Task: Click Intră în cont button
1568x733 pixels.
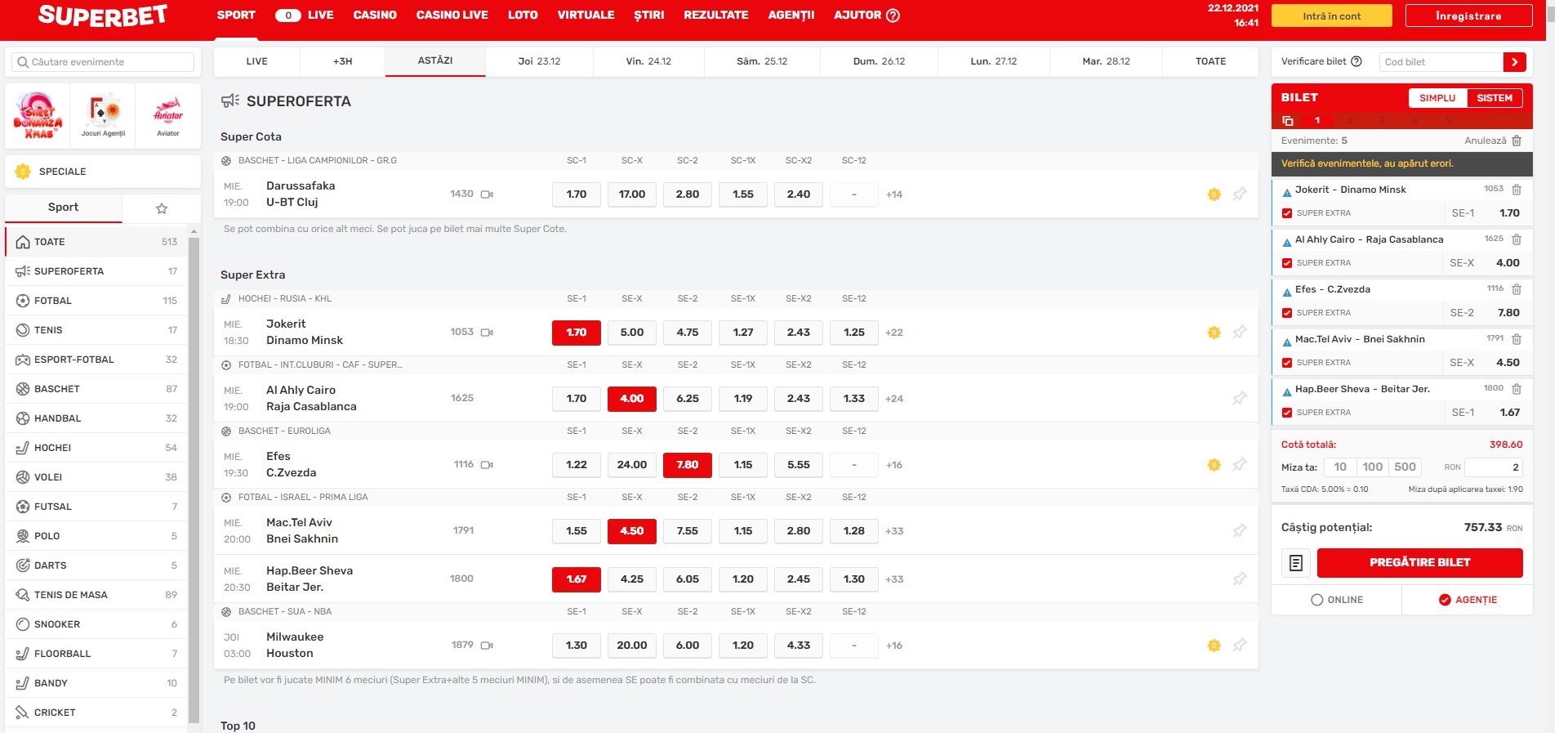Action: pos(1332,16)
